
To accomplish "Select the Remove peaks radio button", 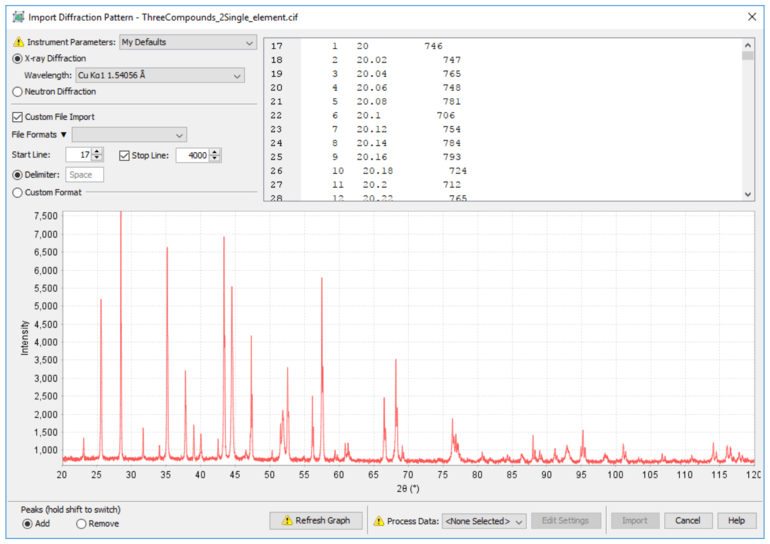I will pos(81,524).
